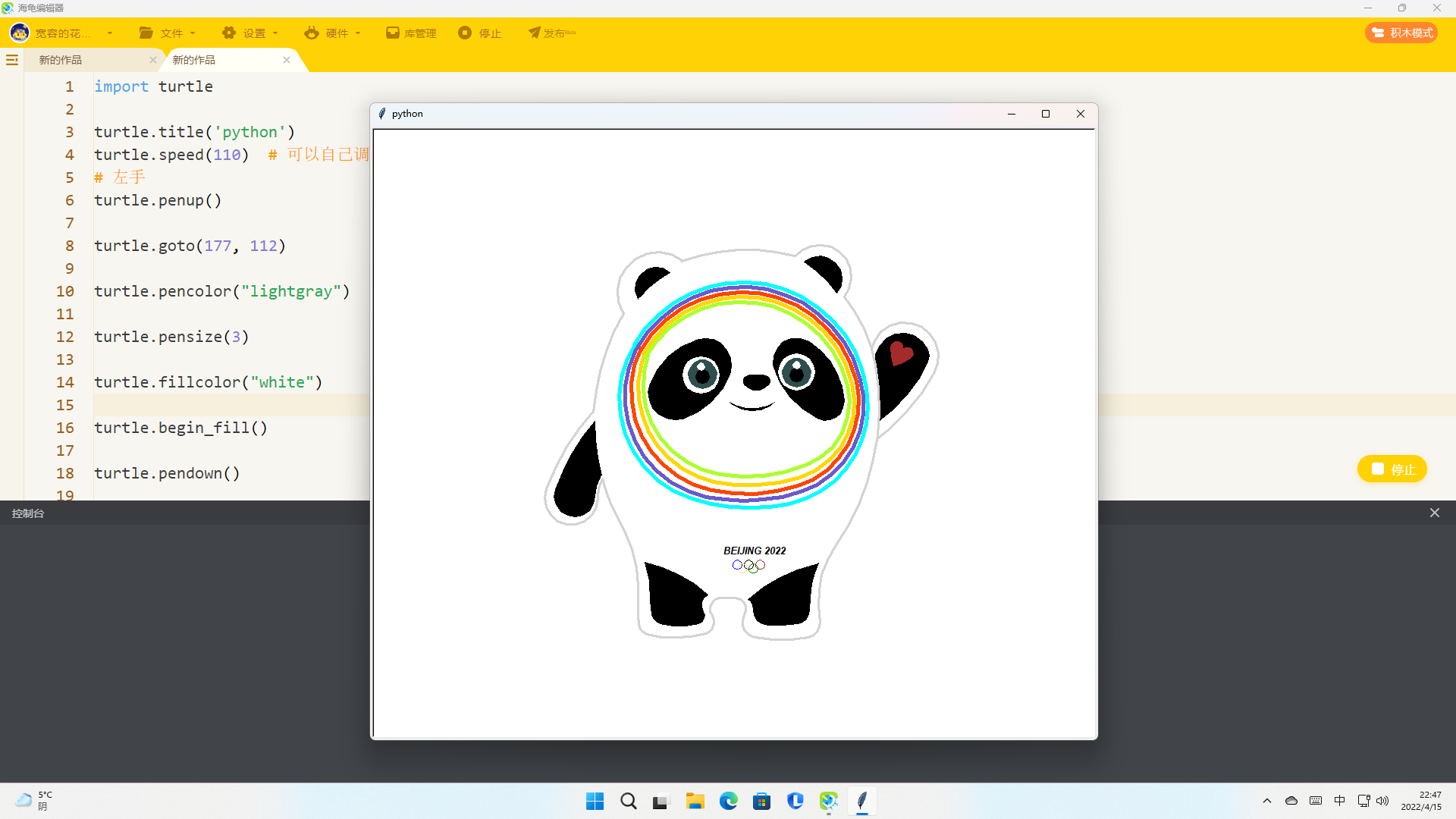This screenshot has height=819, width=1456.
Task: Open the user avatar profile
Action: coord(20,33)
